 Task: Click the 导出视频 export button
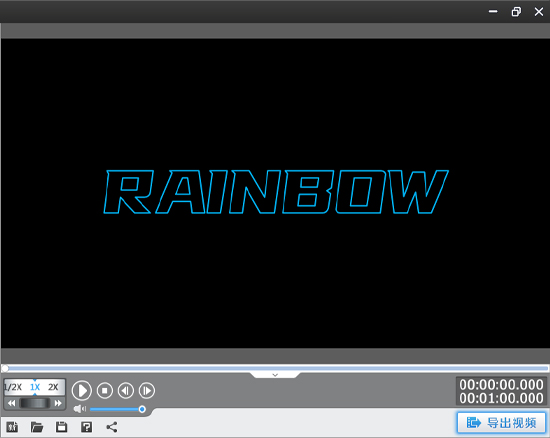[502, 423]
